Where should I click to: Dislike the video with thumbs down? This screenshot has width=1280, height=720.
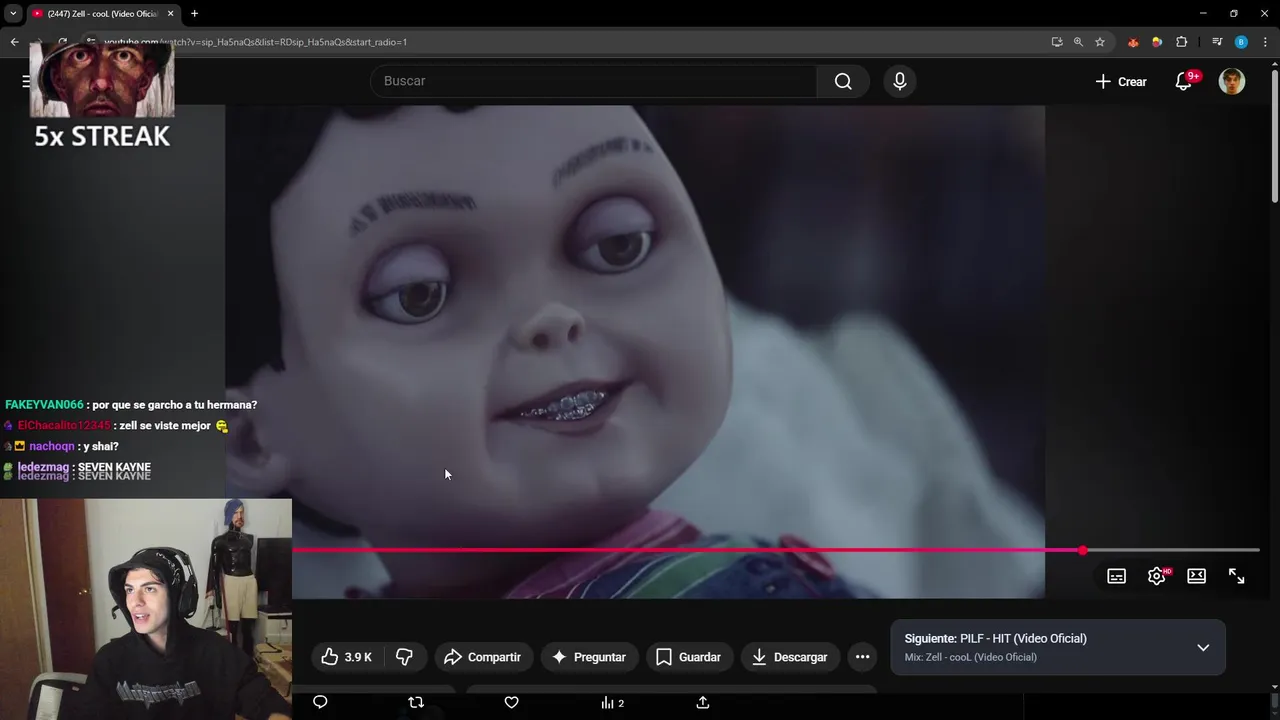(405, 657)
